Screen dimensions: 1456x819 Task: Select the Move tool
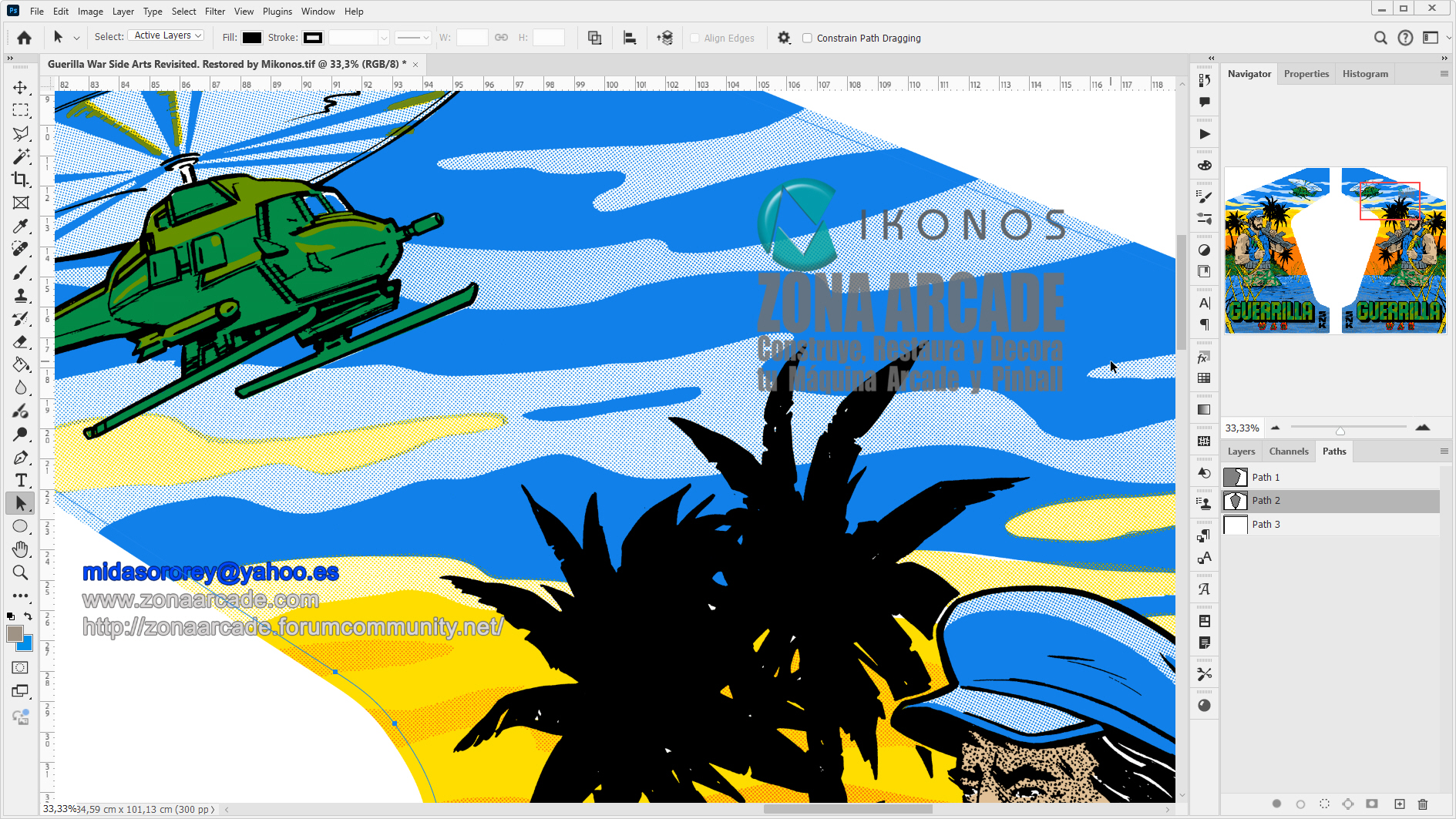click(21, 87)
